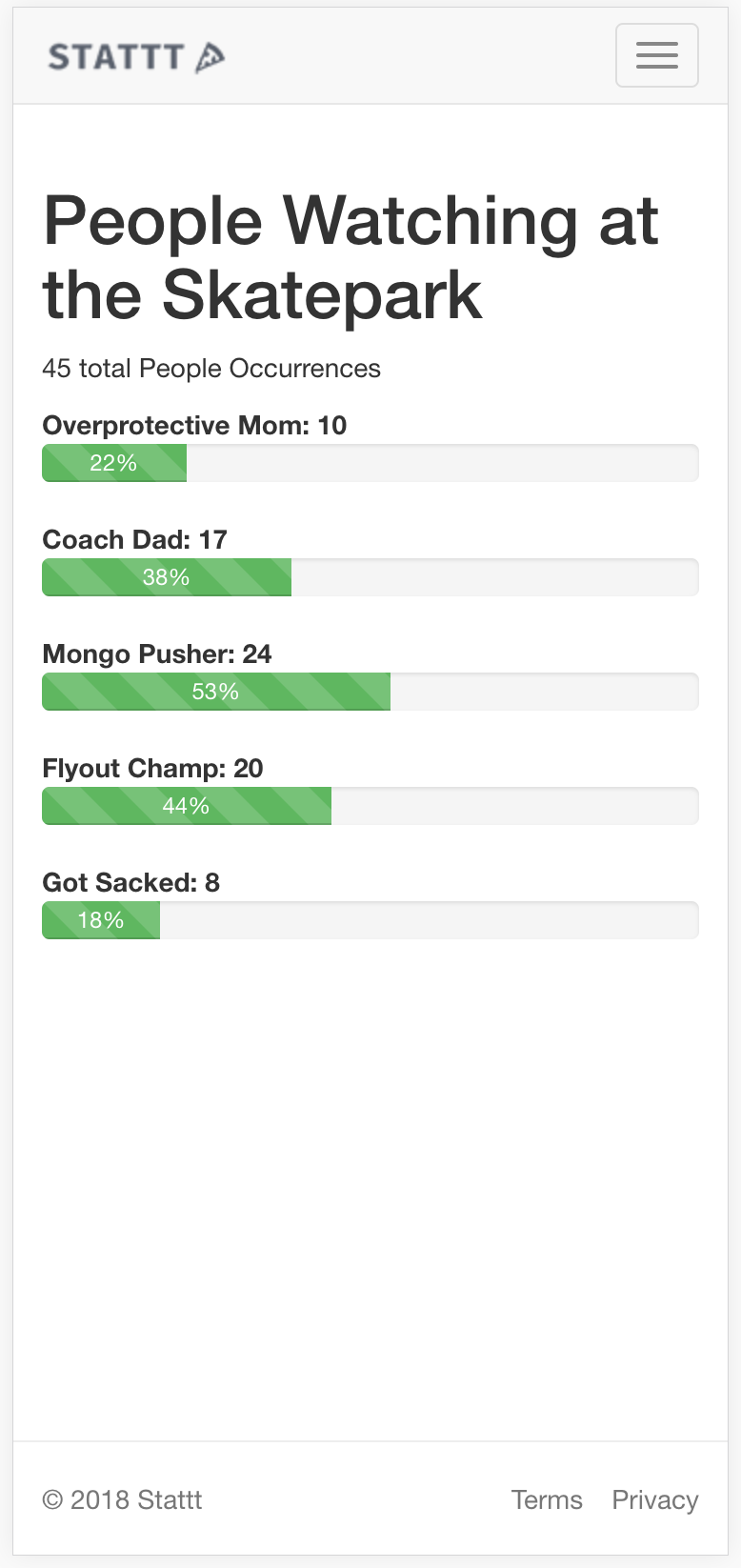
Task: Select the Flyout Champ: 20 label
Action: (x=152, y=768)
